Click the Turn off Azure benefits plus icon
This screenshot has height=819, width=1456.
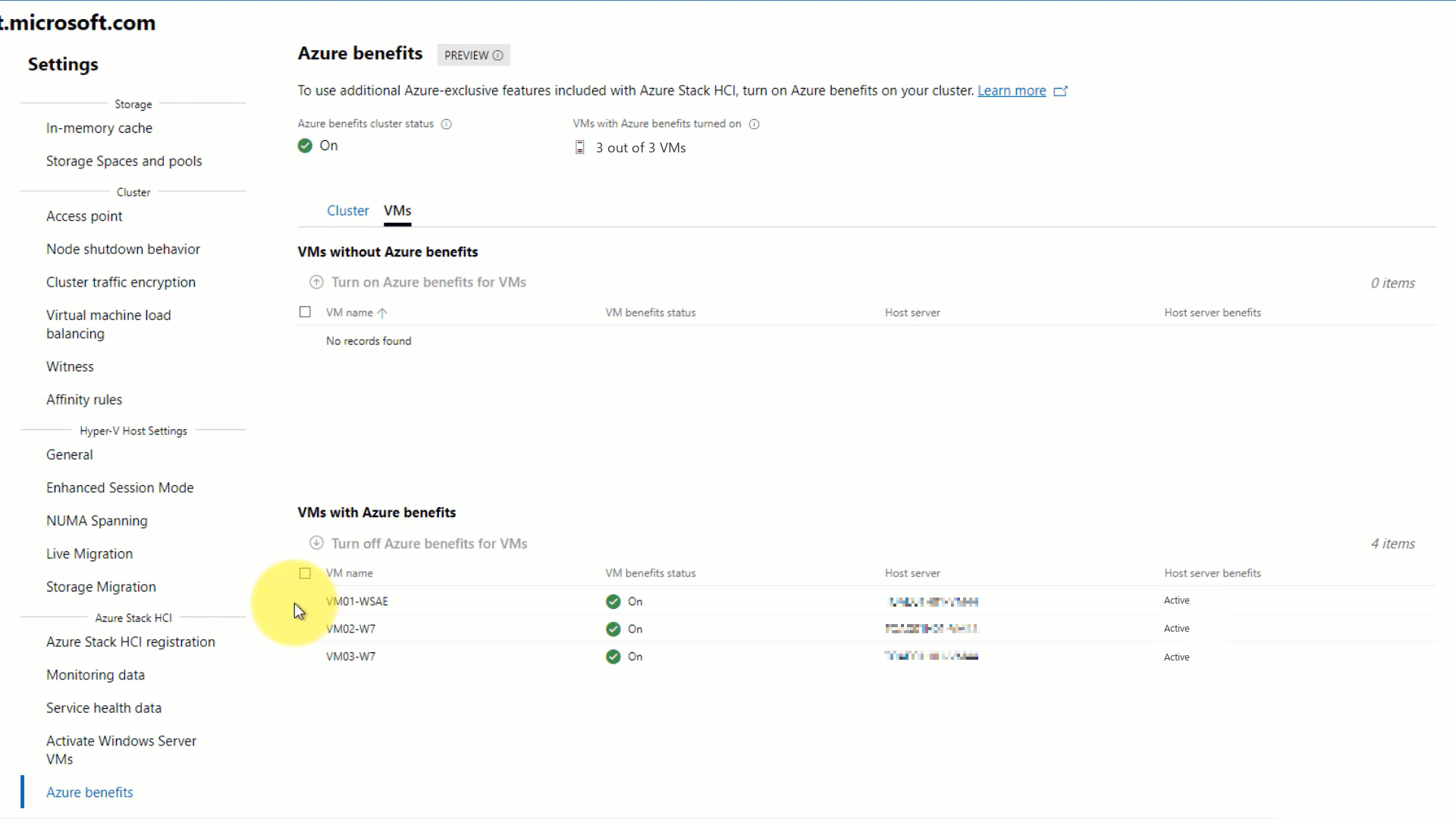[x=316, y=543]
